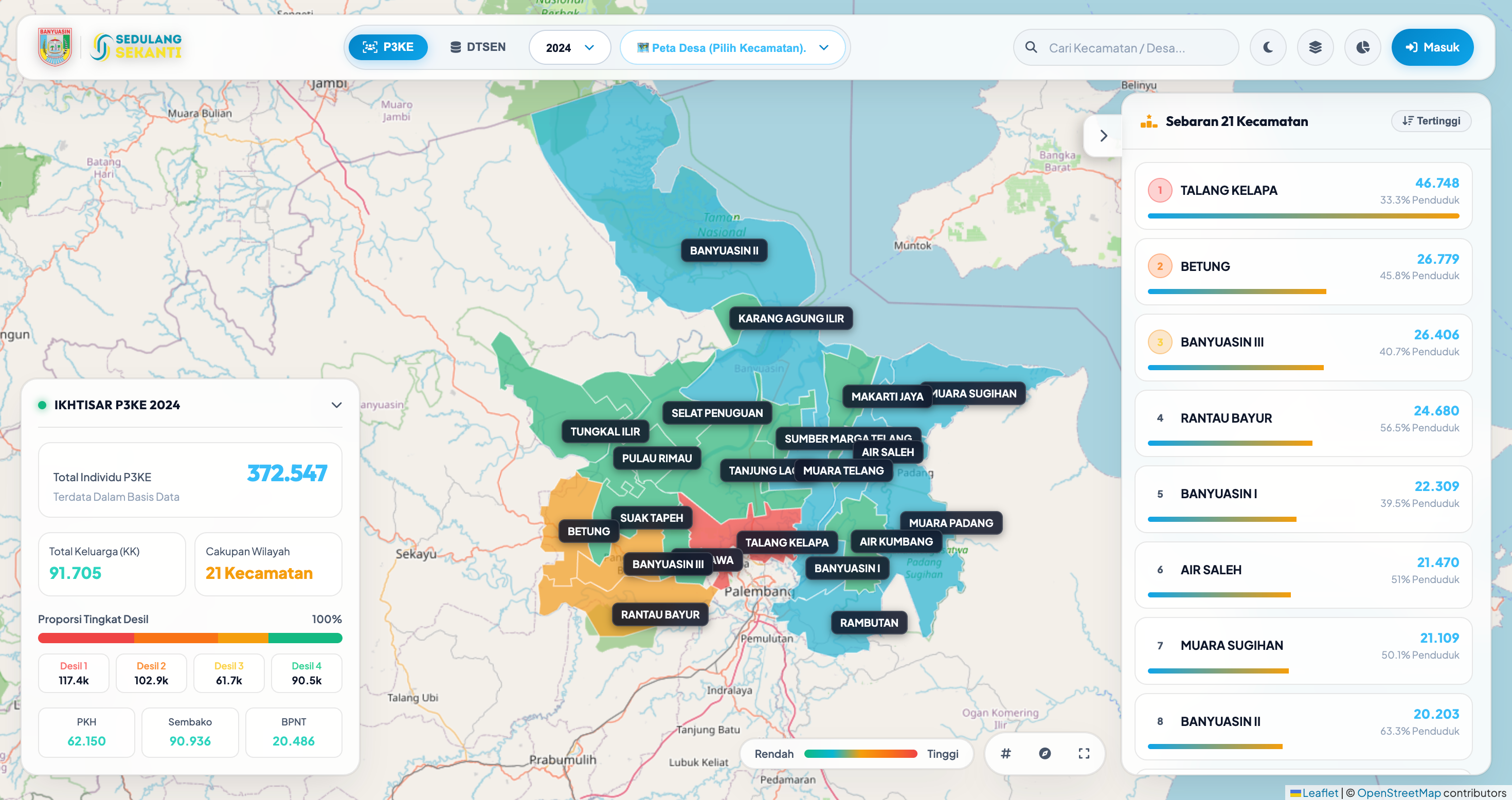
Task: Open the pie chart statistics icon
Action: click(x=1362, y=47)
